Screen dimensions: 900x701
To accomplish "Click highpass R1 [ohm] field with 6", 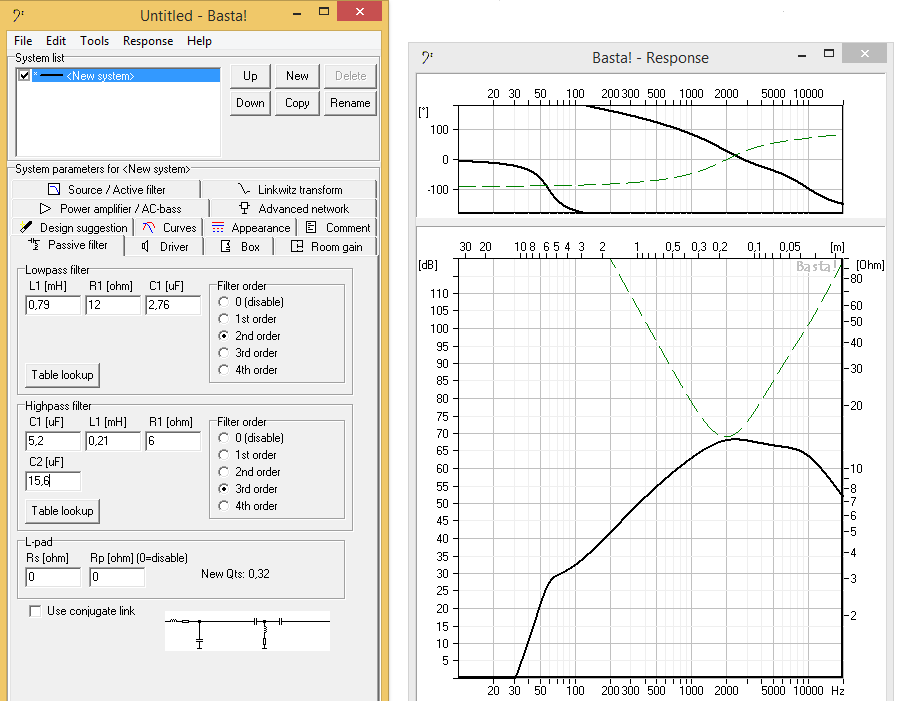I will [173, 441].
